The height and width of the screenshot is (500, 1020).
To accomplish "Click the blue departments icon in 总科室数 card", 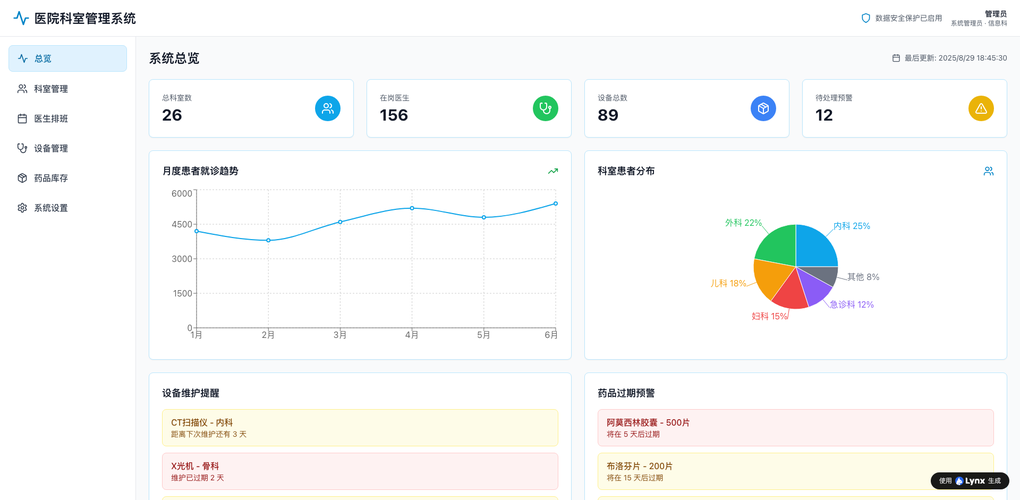I will click(328, 108).
